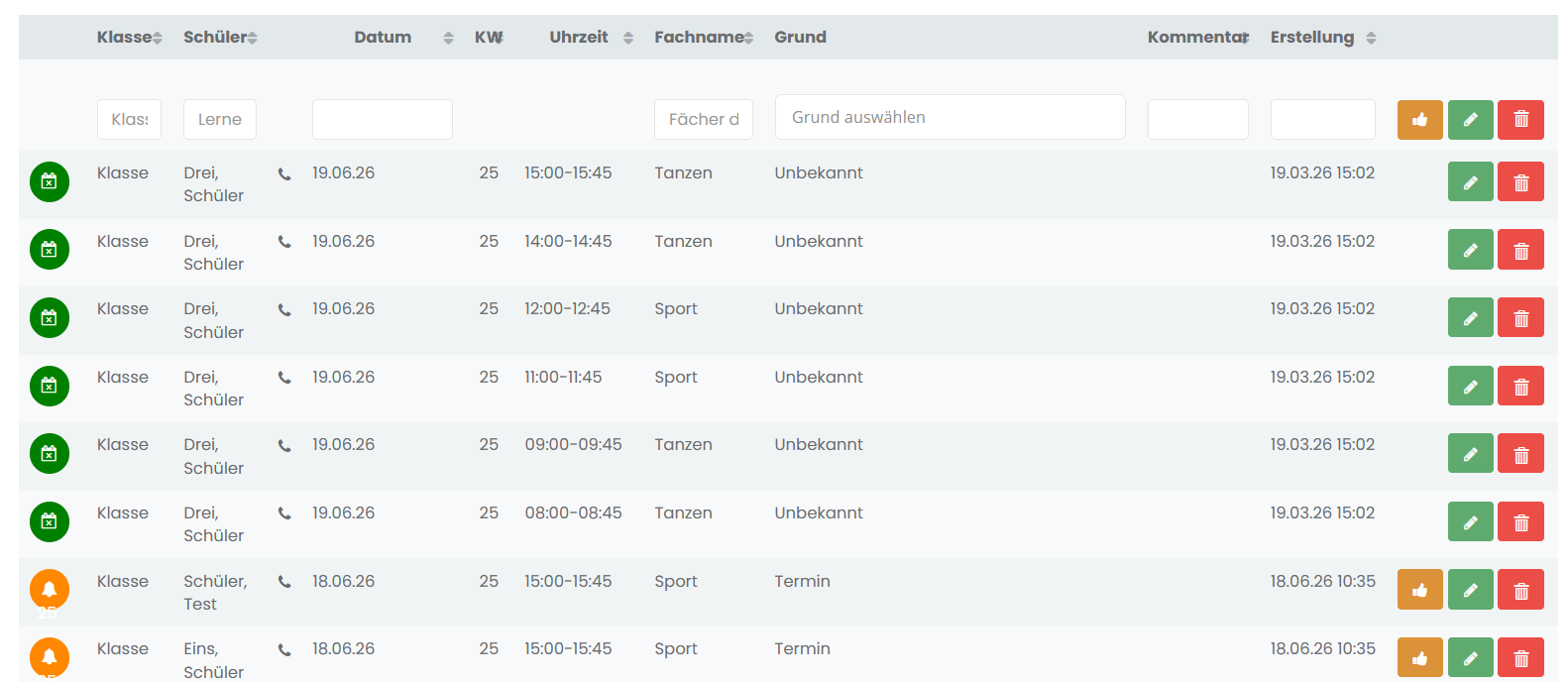This screenshot has width=1568, height=682.
Task: Click the red trash button in the filter row
Action: [x=1520, y=120]
